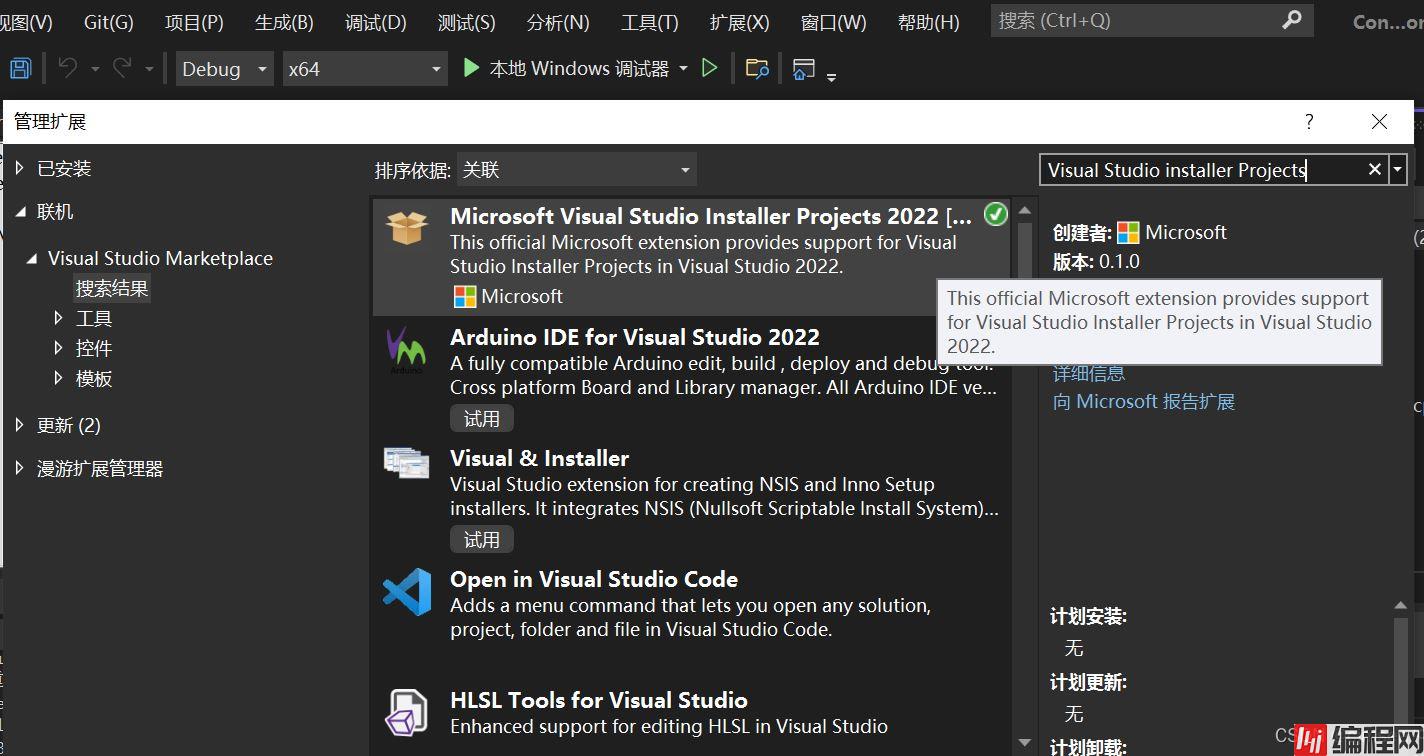Screen dimensions: 1424x756
Task: Open the 生成(B) menu
Action: tap(284, 22)
